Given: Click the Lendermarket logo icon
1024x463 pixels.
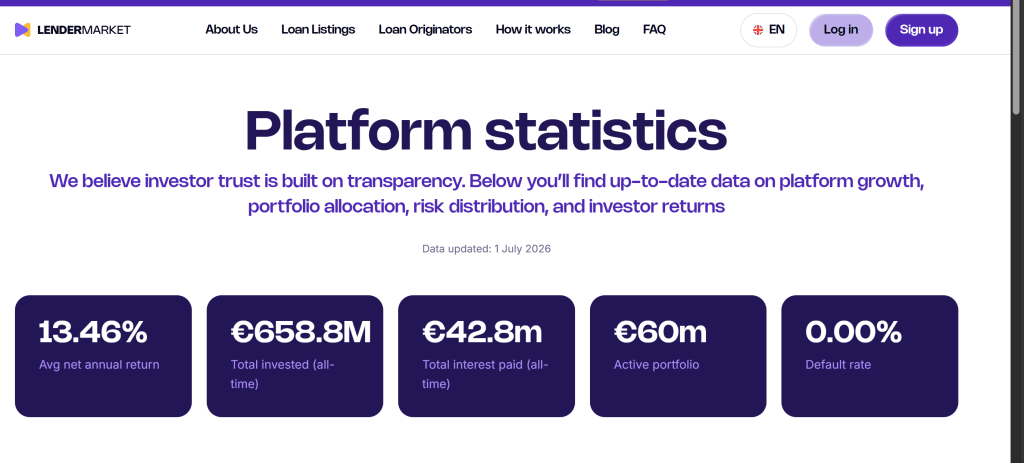Looking at the screenshot, I should coord(23,30).
